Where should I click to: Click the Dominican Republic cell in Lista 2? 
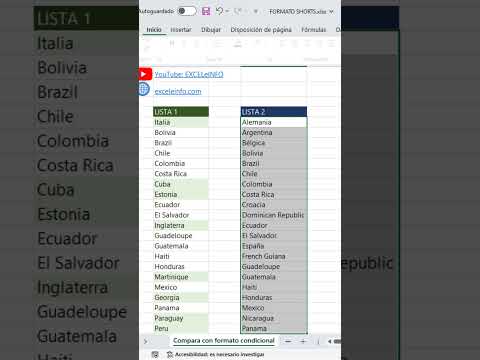[274, 215]
